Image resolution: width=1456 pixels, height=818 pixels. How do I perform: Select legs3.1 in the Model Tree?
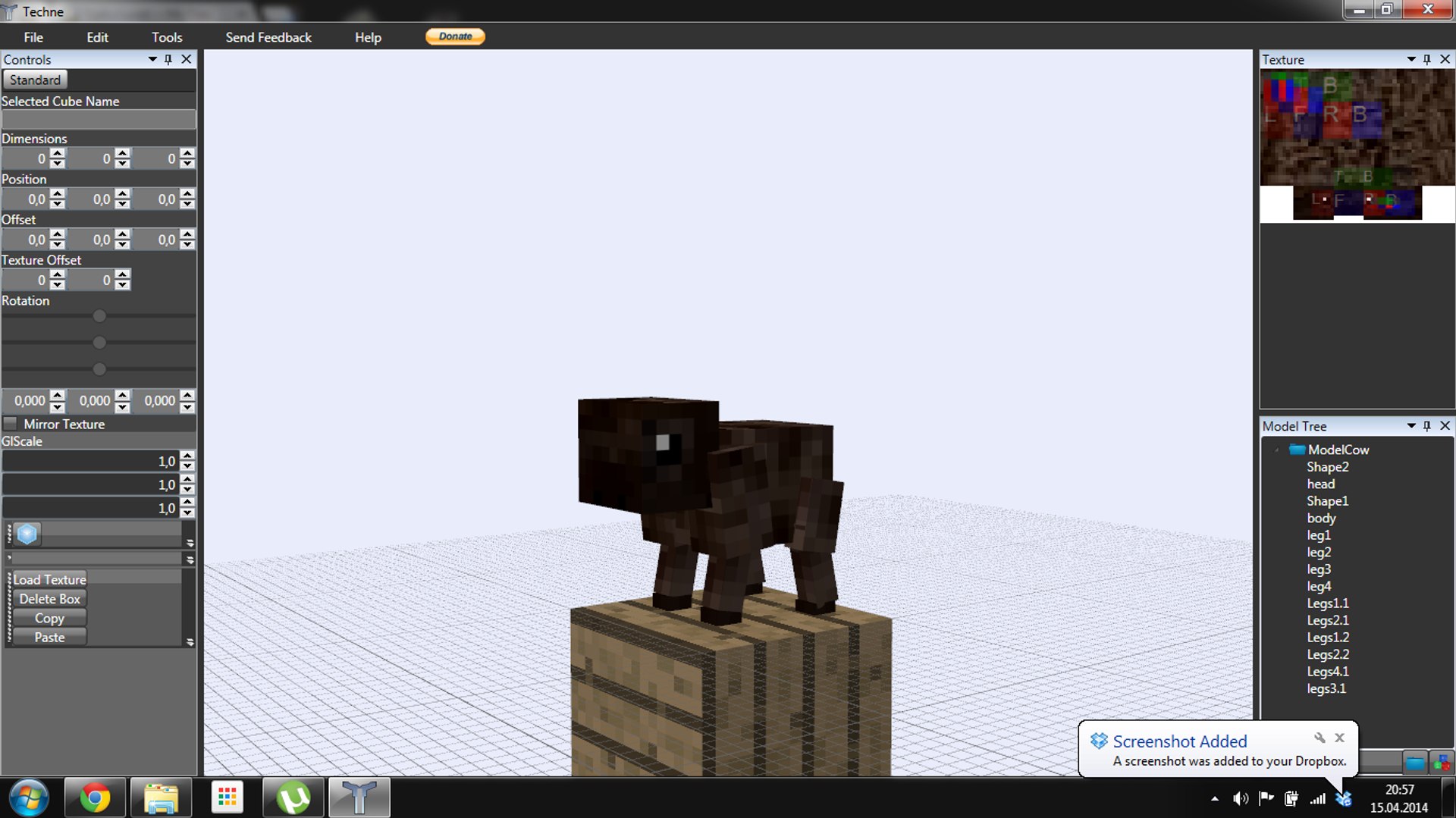pyautogui.click(x=1326, y=688)
